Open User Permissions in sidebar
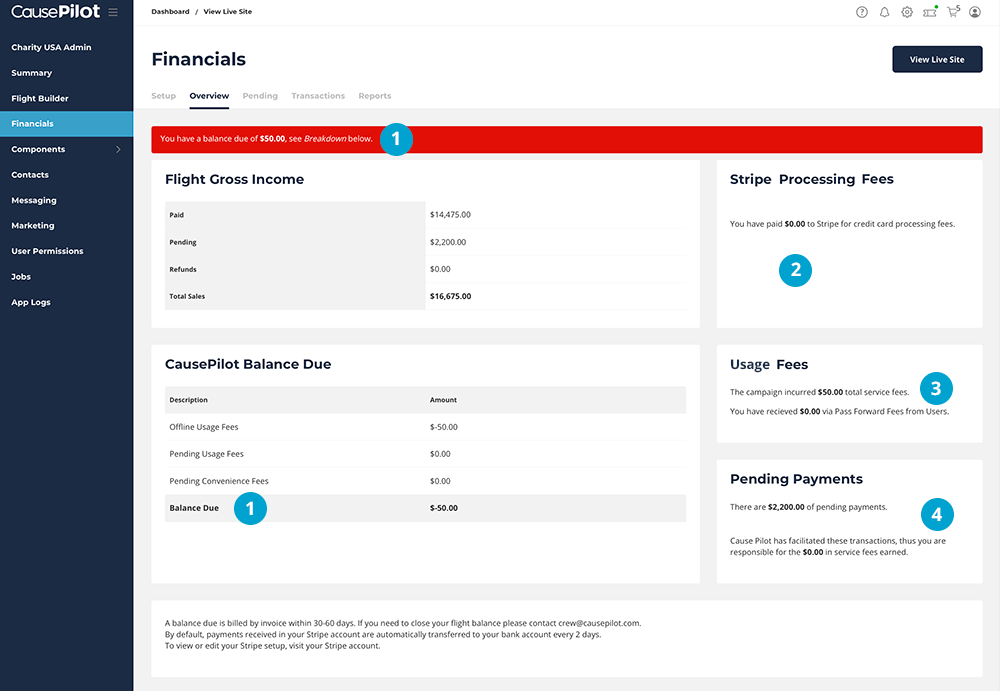Image resolution: width=1000 pixels, height=691 pixels. 47,251
